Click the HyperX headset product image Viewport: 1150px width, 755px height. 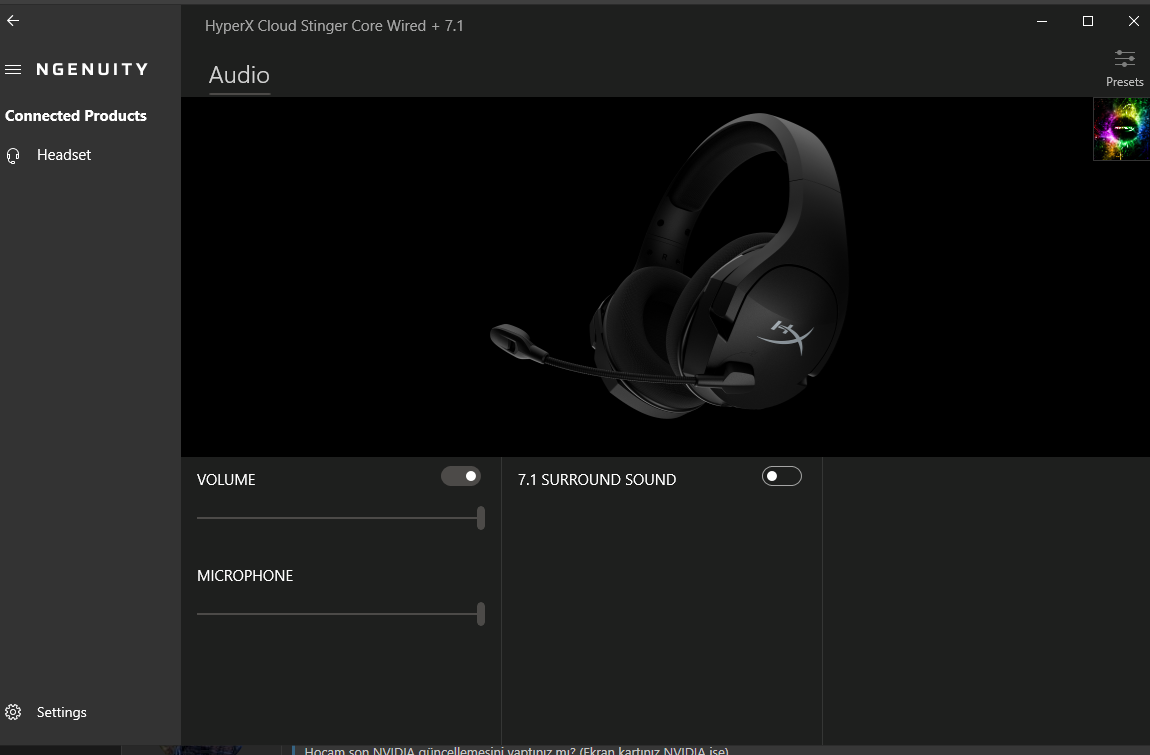[x=669, y=264]
